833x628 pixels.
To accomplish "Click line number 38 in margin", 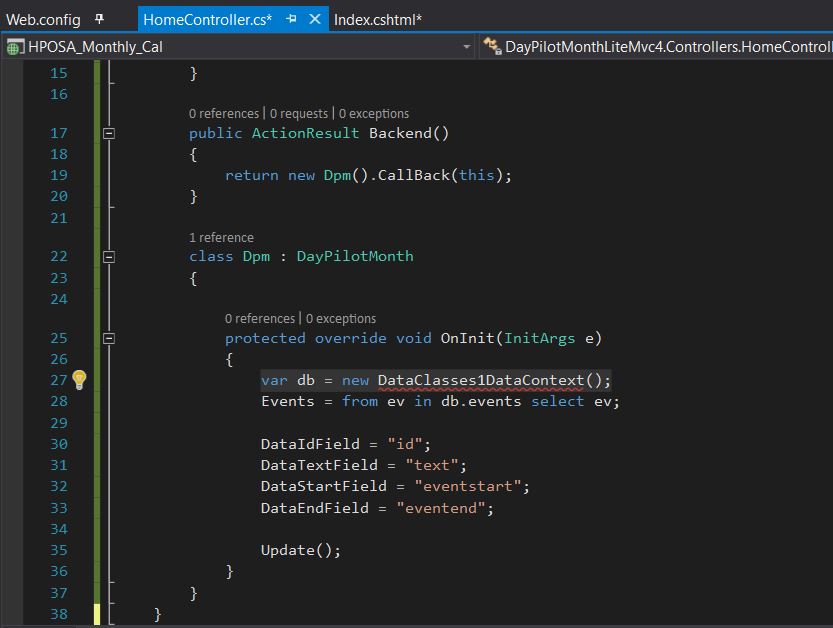I will click(59, 614).
